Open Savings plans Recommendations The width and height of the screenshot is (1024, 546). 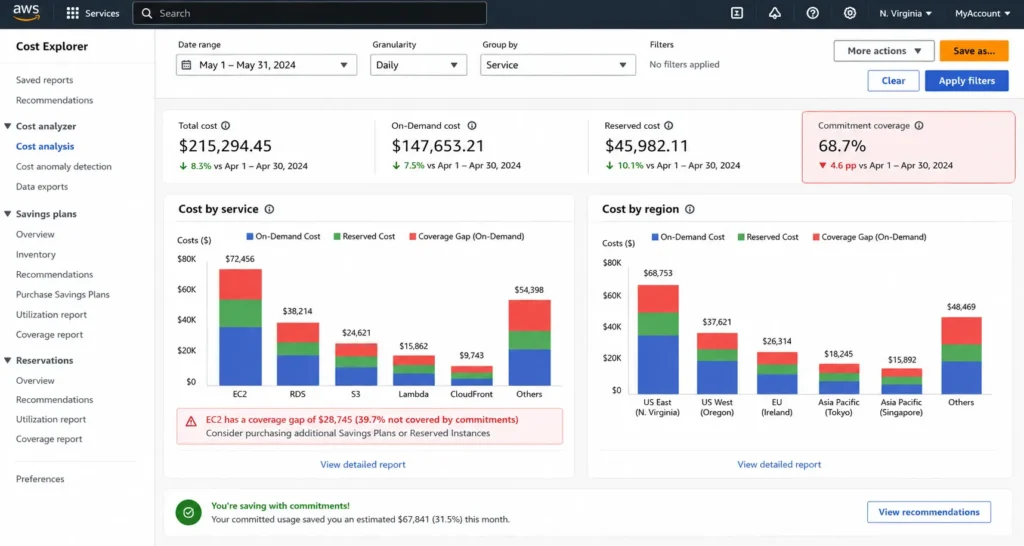pyautogui.click(x=54, y=275)
